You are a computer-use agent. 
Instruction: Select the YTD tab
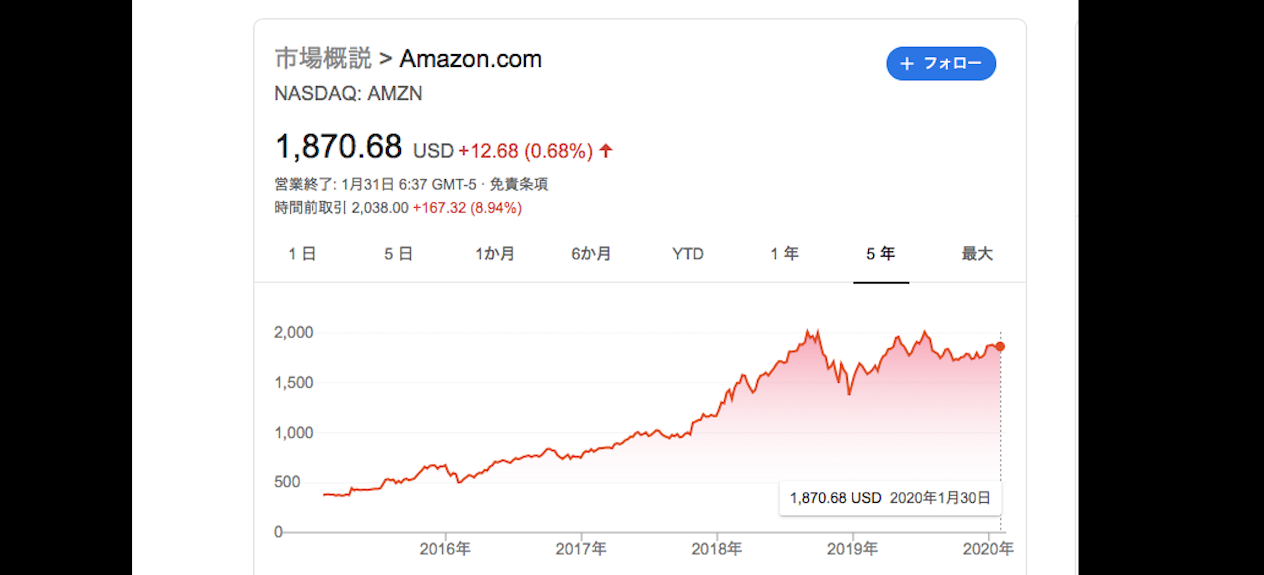tap(688, 254)
